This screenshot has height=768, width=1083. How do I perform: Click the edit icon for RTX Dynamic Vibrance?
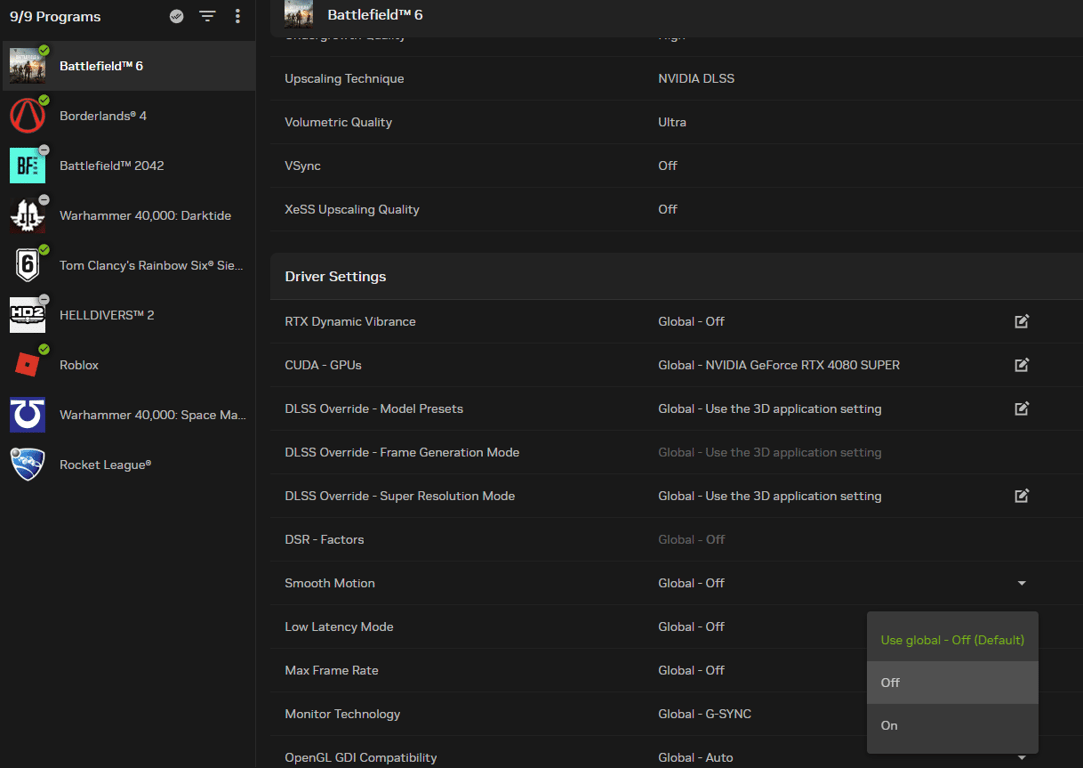1021,322
